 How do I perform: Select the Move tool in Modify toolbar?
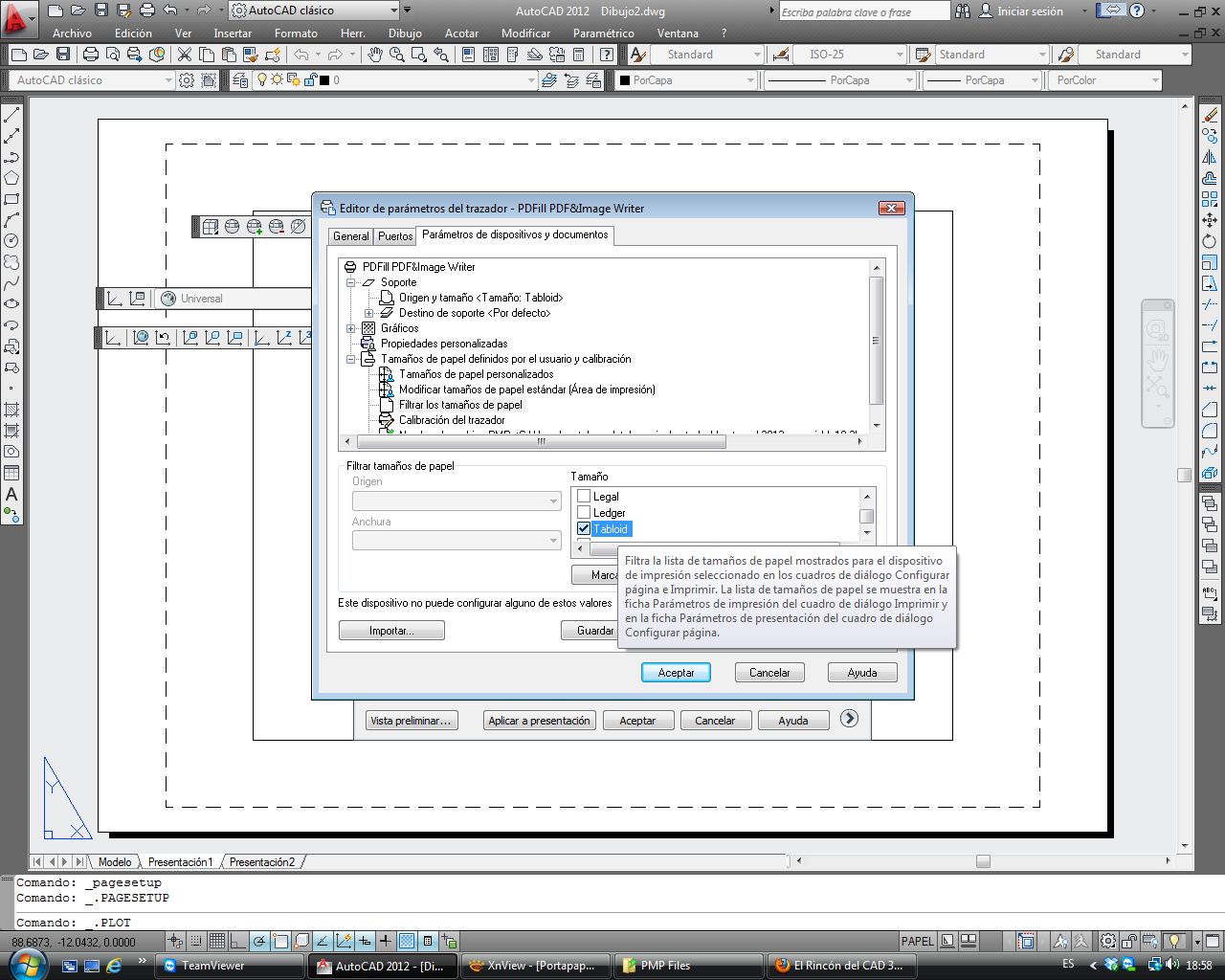click(1210, 220)
